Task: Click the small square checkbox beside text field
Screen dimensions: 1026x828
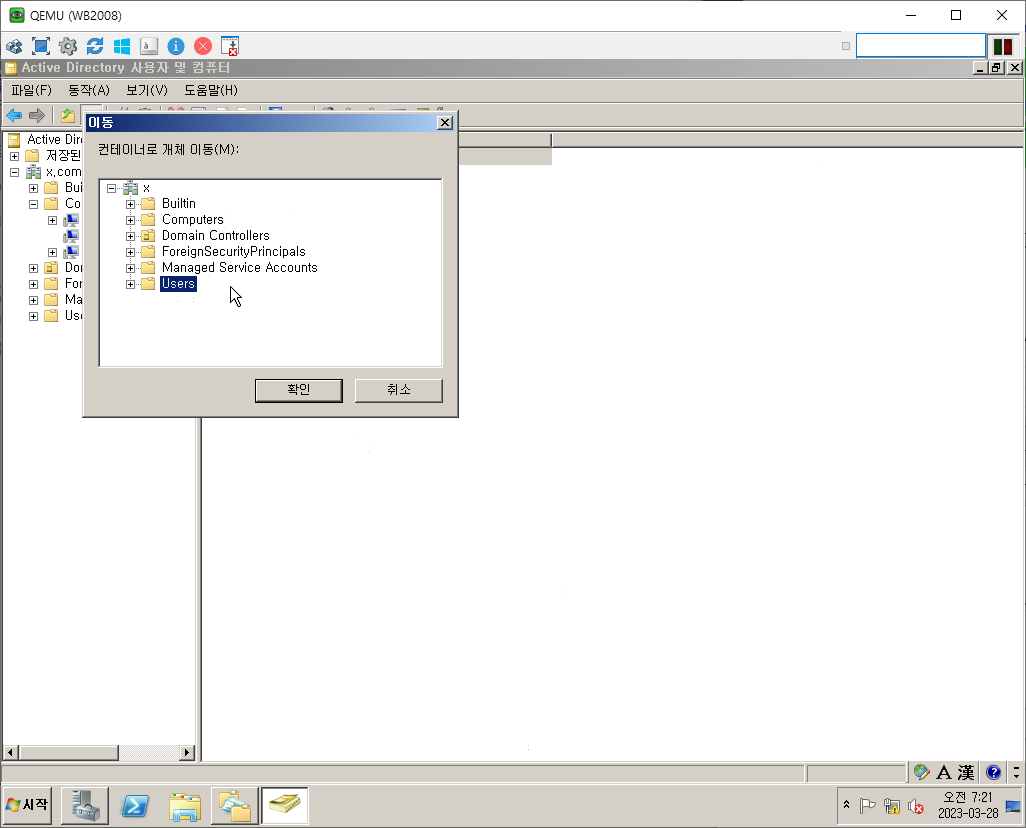Action: coord(846,46)
